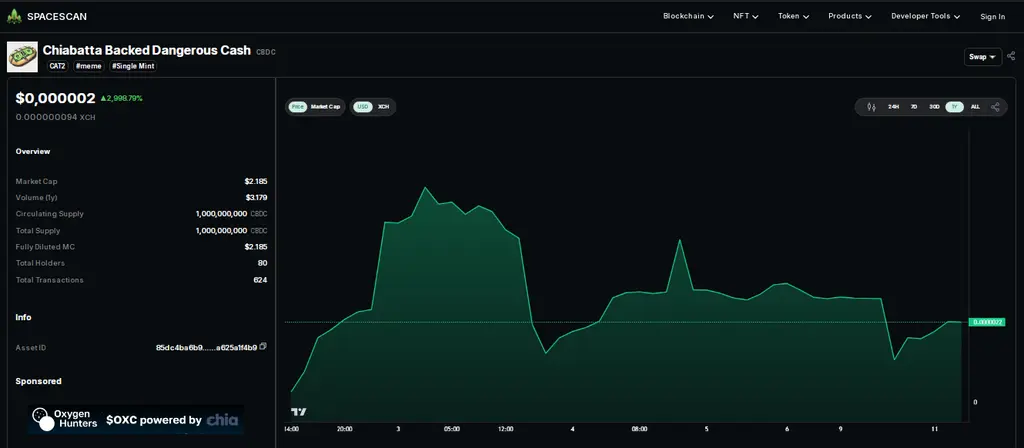Click the 0.000000094 XCH price text
The height and width of the screenshot is (448, 1024).
pyautogui.click(x=56, y=117)
